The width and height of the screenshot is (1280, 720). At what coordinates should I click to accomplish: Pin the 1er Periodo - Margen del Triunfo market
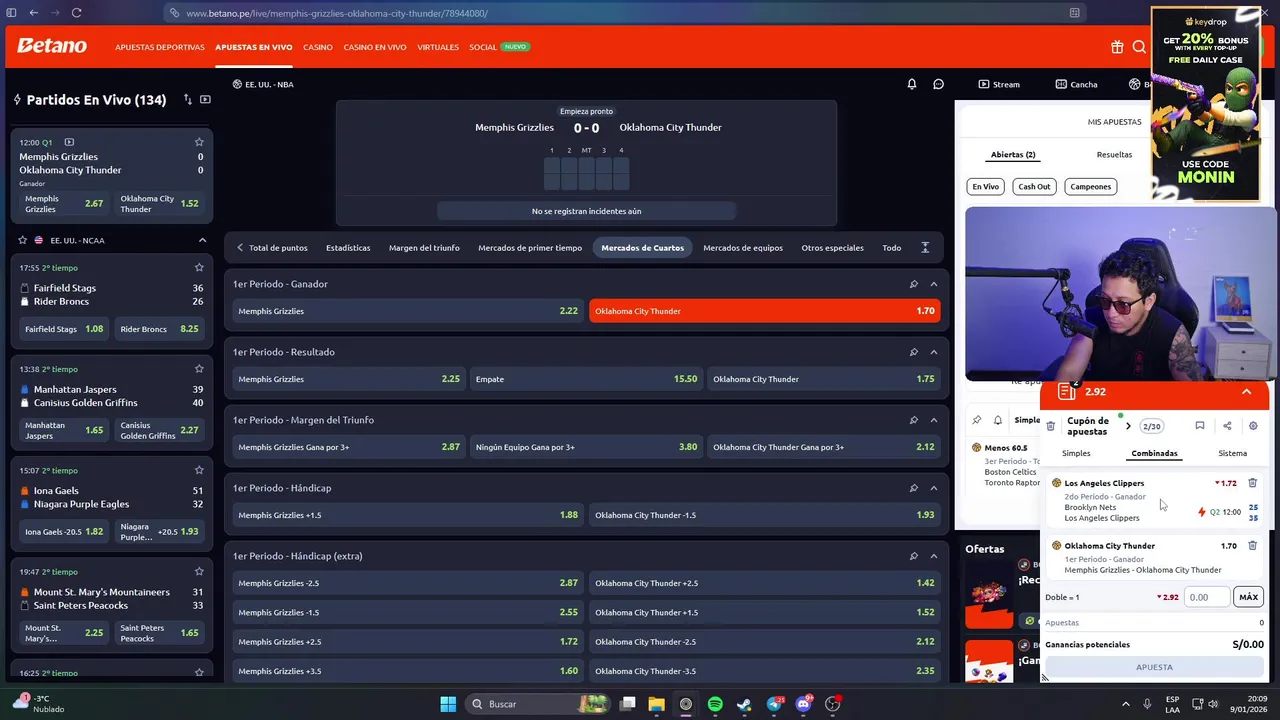913,420
